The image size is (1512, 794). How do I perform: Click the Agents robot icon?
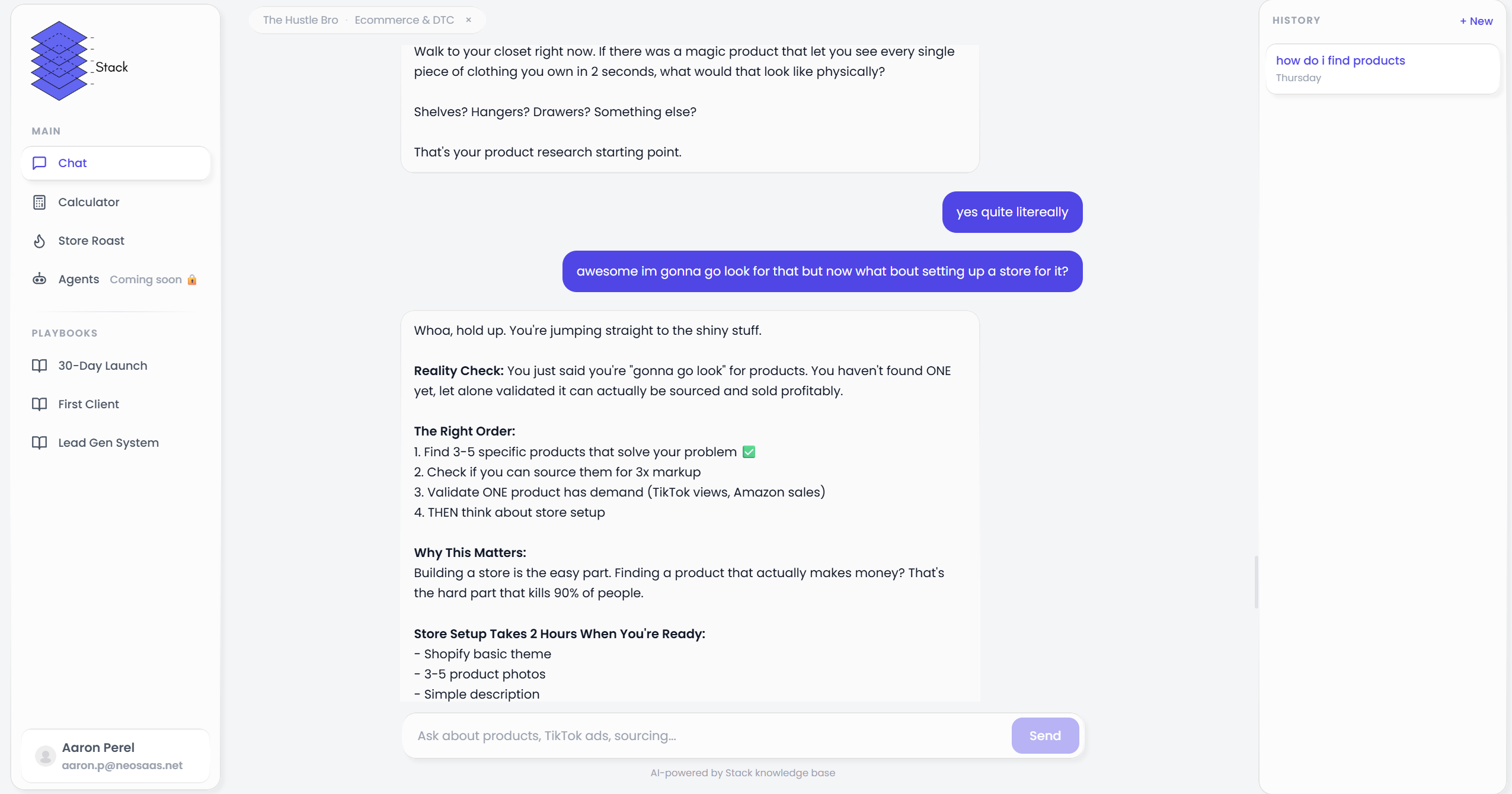pos(40,279)
